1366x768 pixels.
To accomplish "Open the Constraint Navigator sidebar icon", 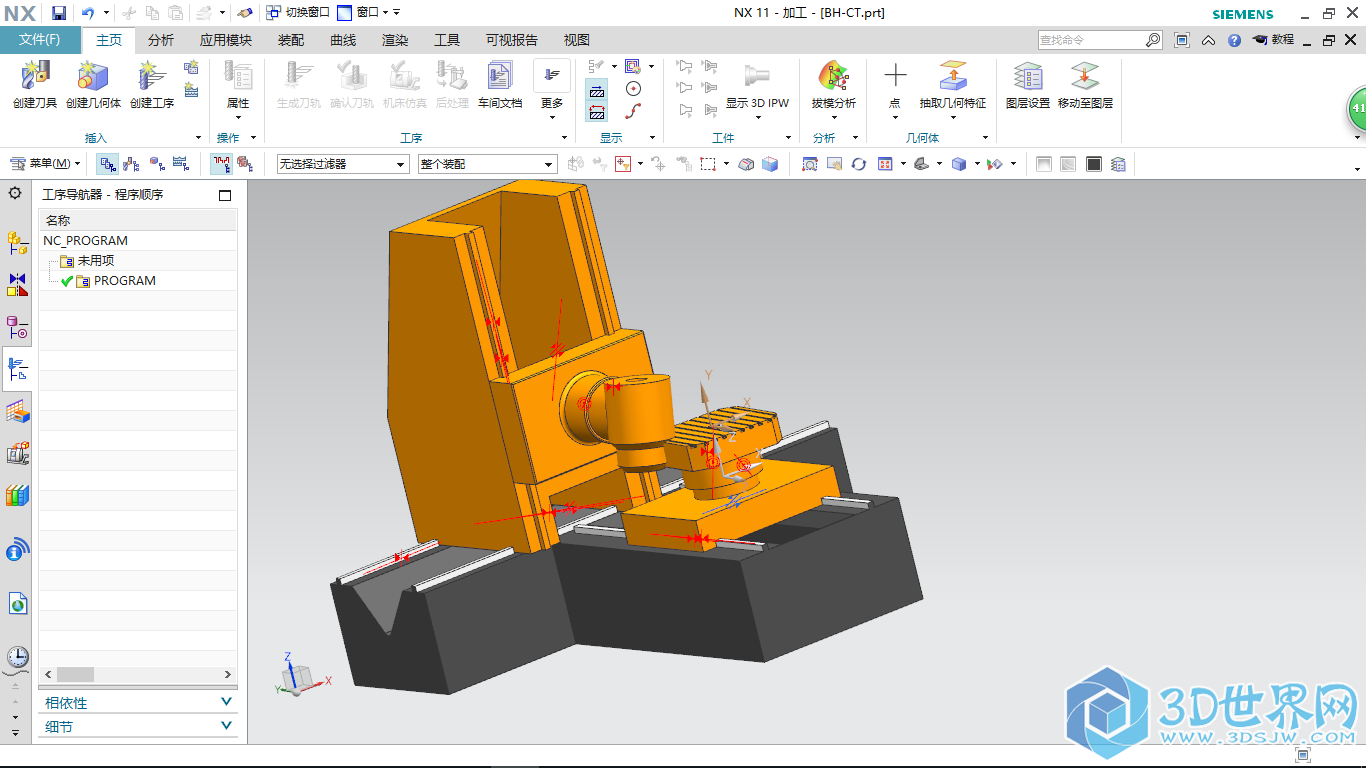I will (17, 285).
